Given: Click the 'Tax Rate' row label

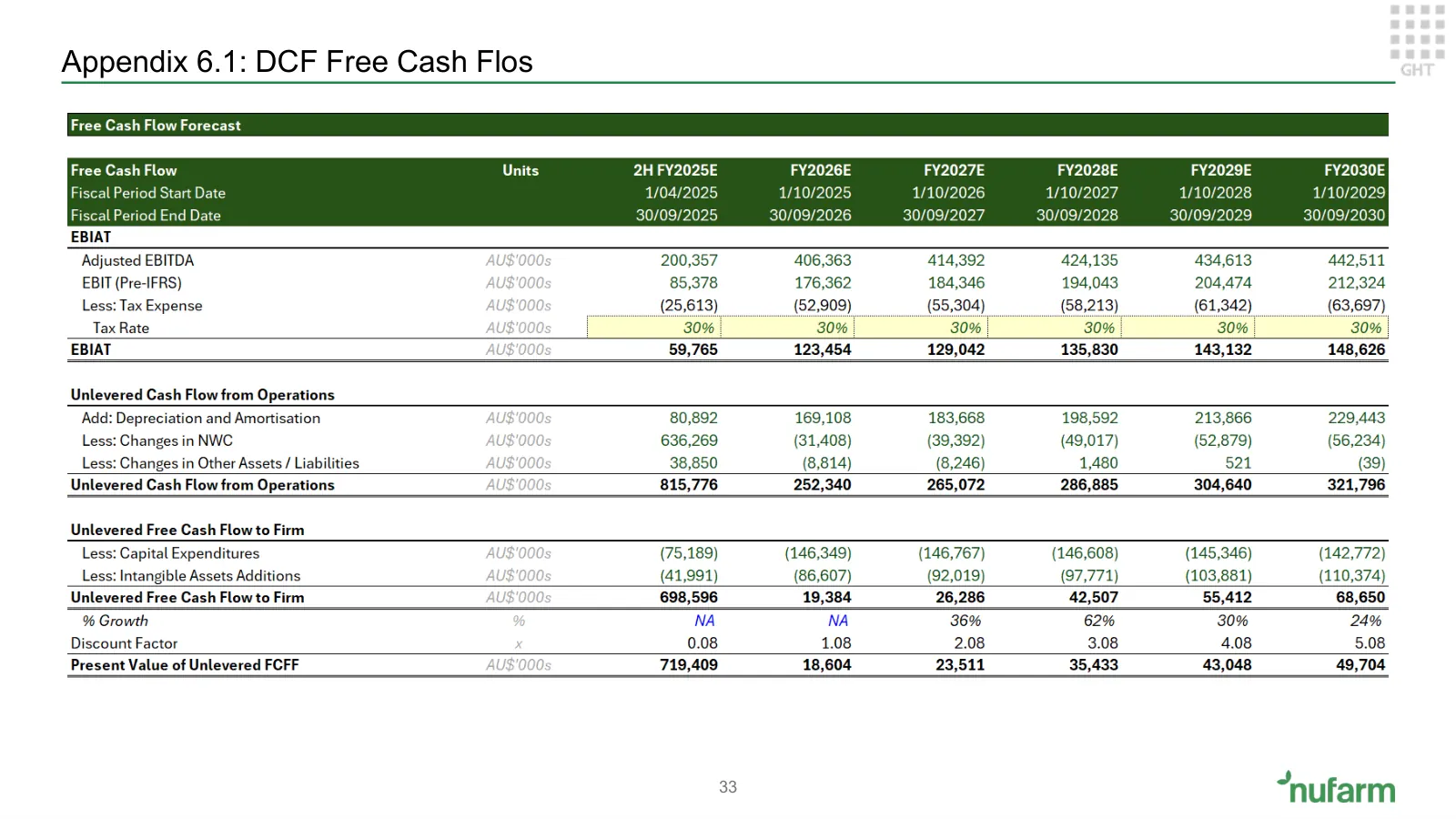Looking at the screenshot, I should point(121,328).
